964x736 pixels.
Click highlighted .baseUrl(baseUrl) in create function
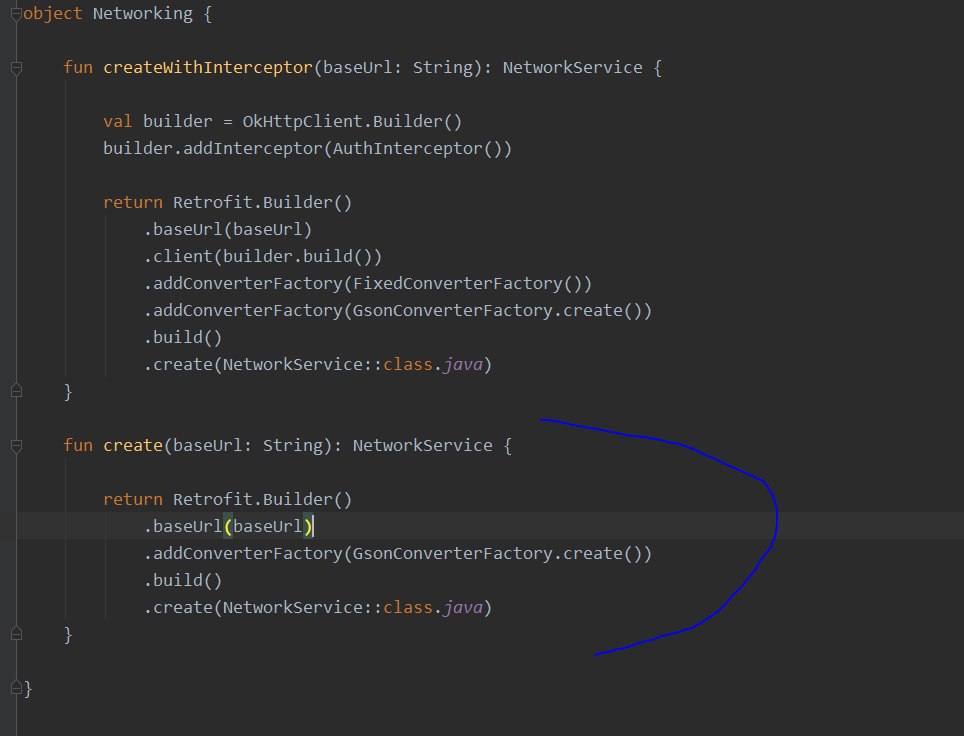tap(229, 526)
